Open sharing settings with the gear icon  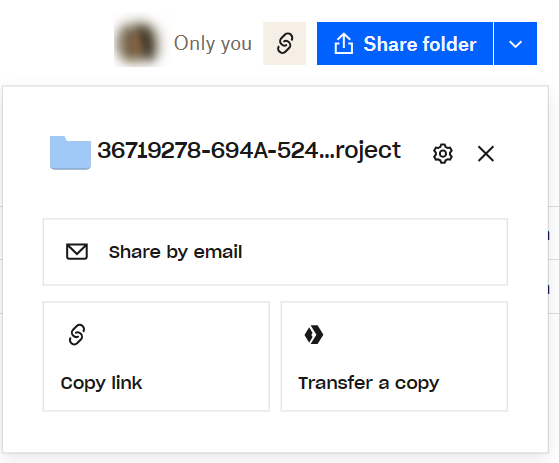coord(443,154)
